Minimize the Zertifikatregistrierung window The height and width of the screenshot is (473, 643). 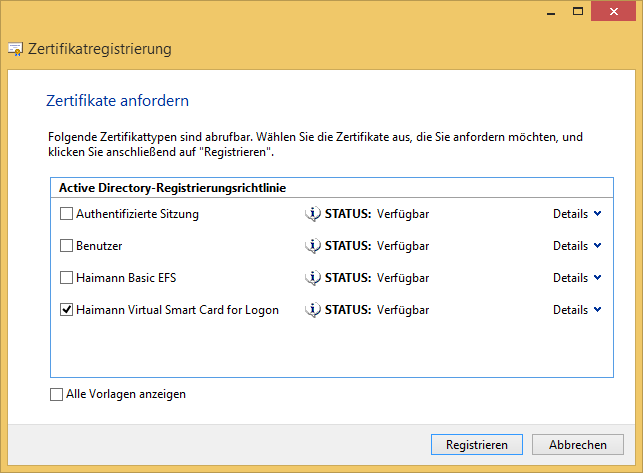(x=551, y=11)
